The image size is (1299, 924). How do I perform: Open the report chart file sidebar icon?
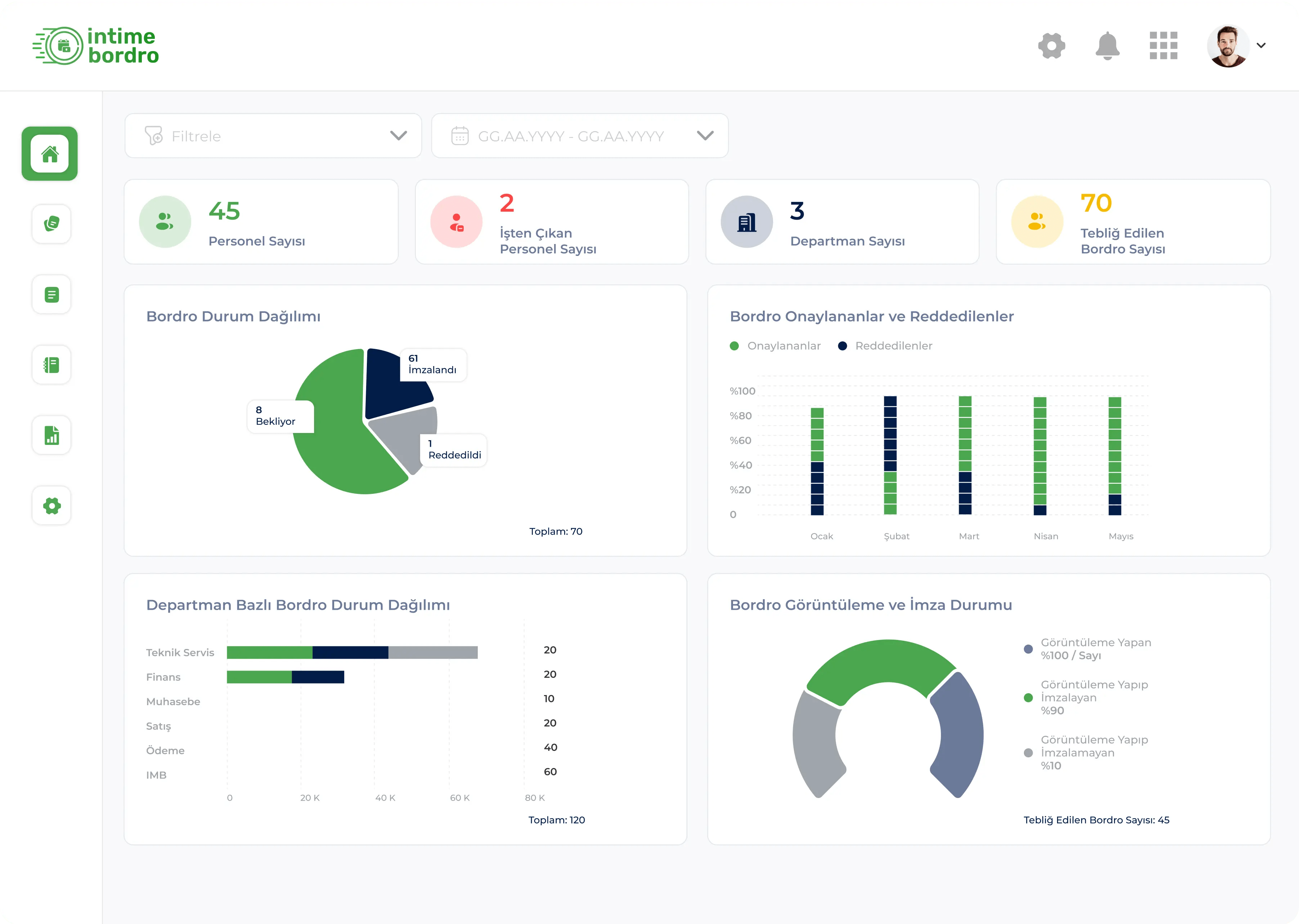pyautogui.click(x=51, y=435)
